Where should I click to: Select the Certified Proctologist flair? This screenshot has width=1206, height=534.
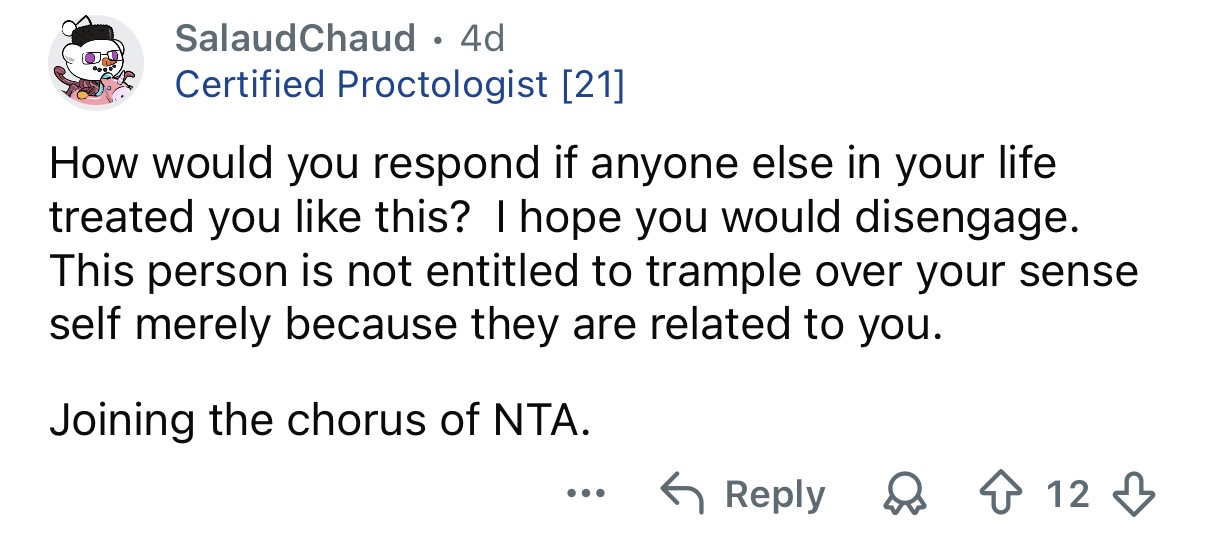pyautogui.click(x=361, y=85)
